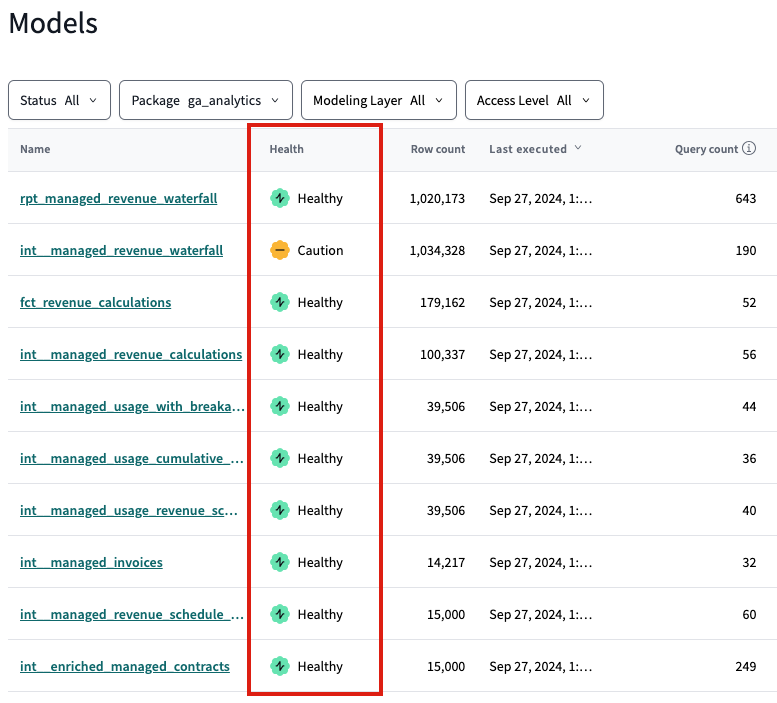Open int__enriched_managed_contracts model
The image size is (777, 703).
pos(125,666)
